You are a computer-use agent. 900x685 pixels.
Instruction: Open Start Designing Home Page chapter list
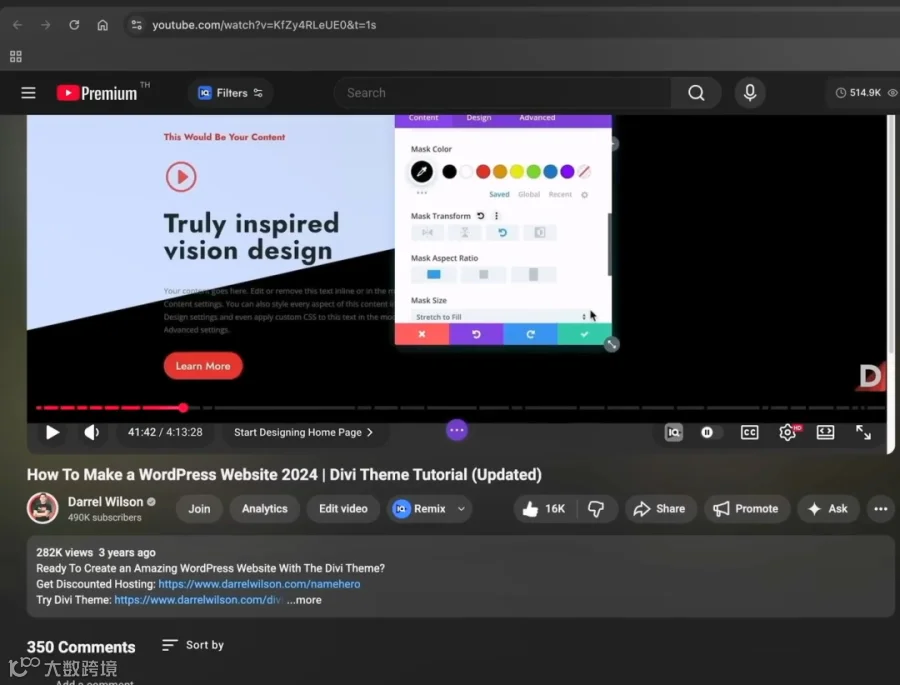(x=303, y=432)
